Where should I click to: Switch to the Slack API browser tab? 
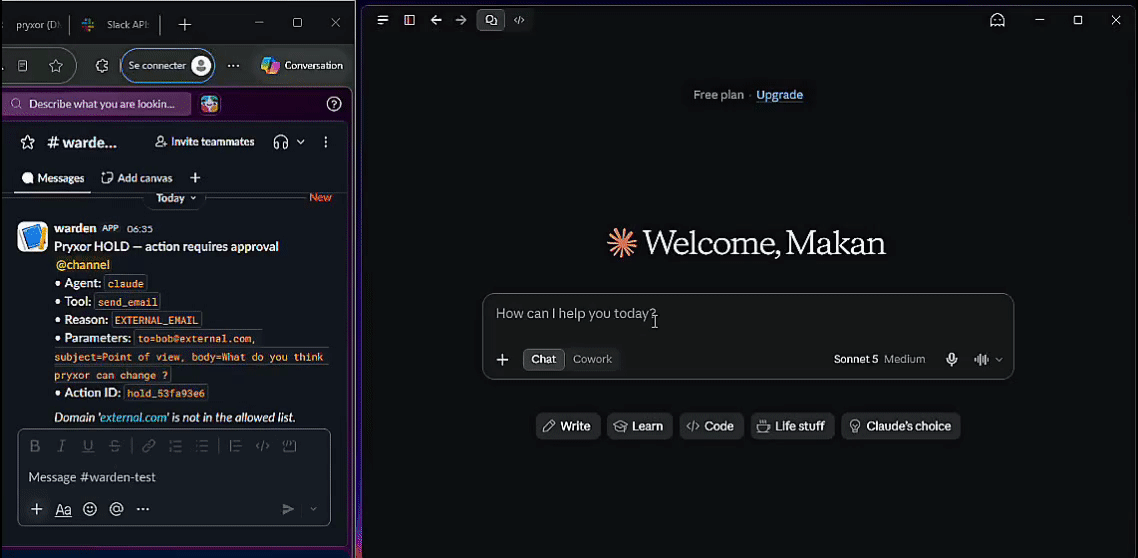(x=118, y=24)
